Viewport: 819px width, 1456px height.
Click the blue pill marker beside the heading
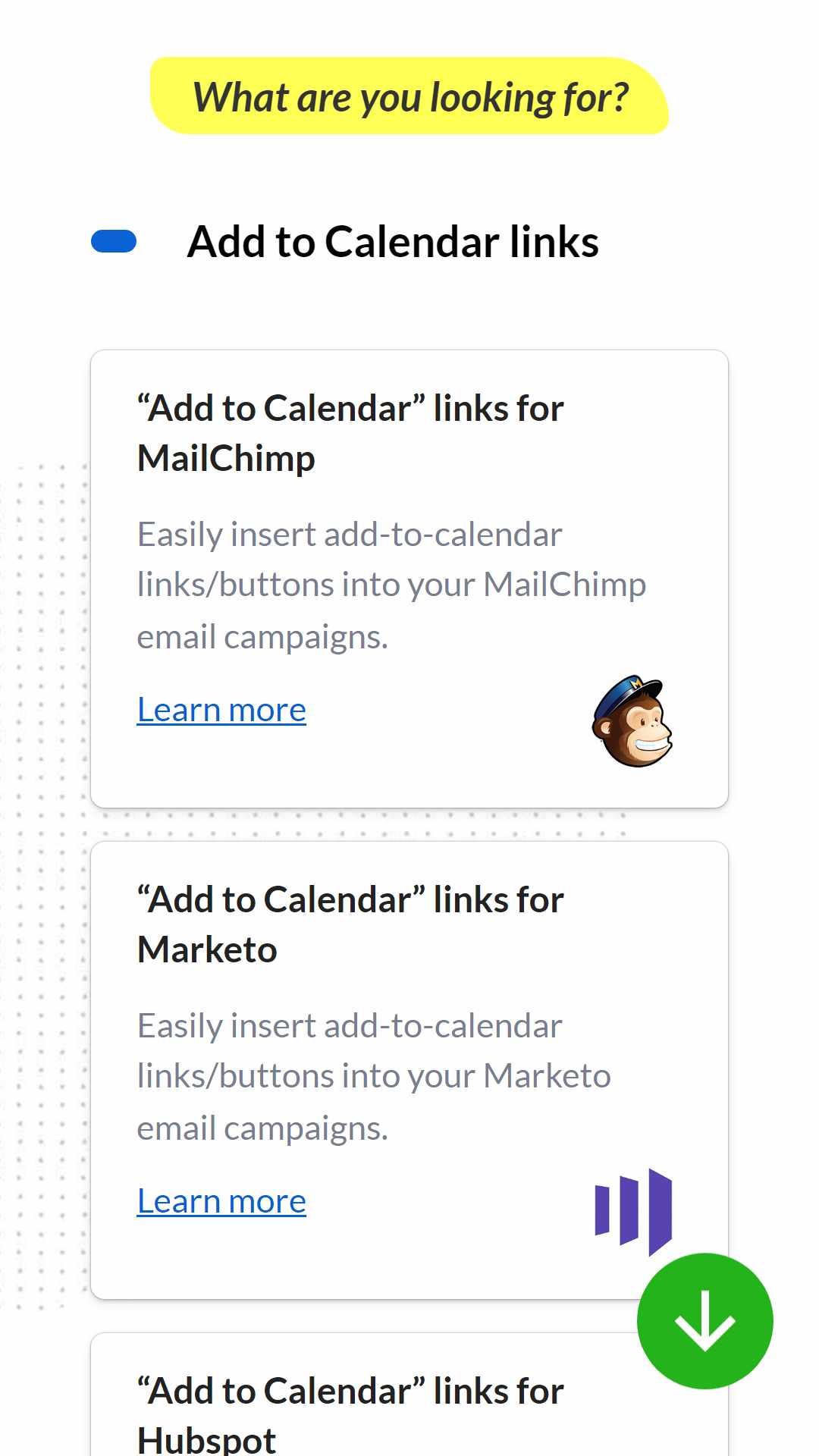tap(114, 241)
